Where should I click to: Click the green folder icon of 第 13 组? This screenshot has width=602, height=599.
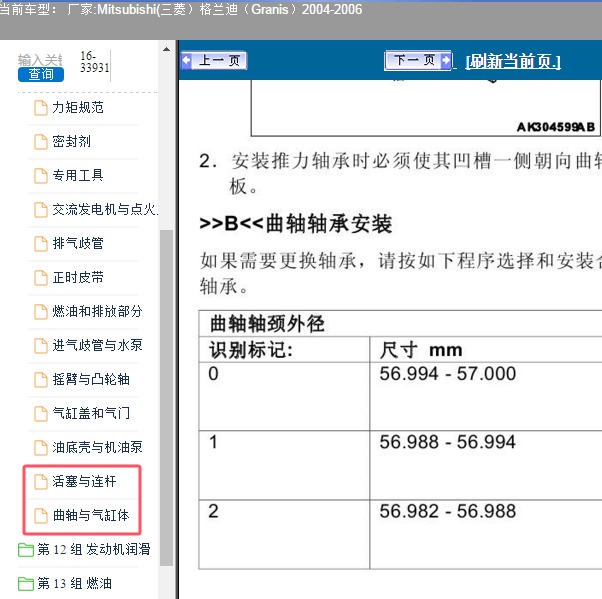click(x=26, y=584)
